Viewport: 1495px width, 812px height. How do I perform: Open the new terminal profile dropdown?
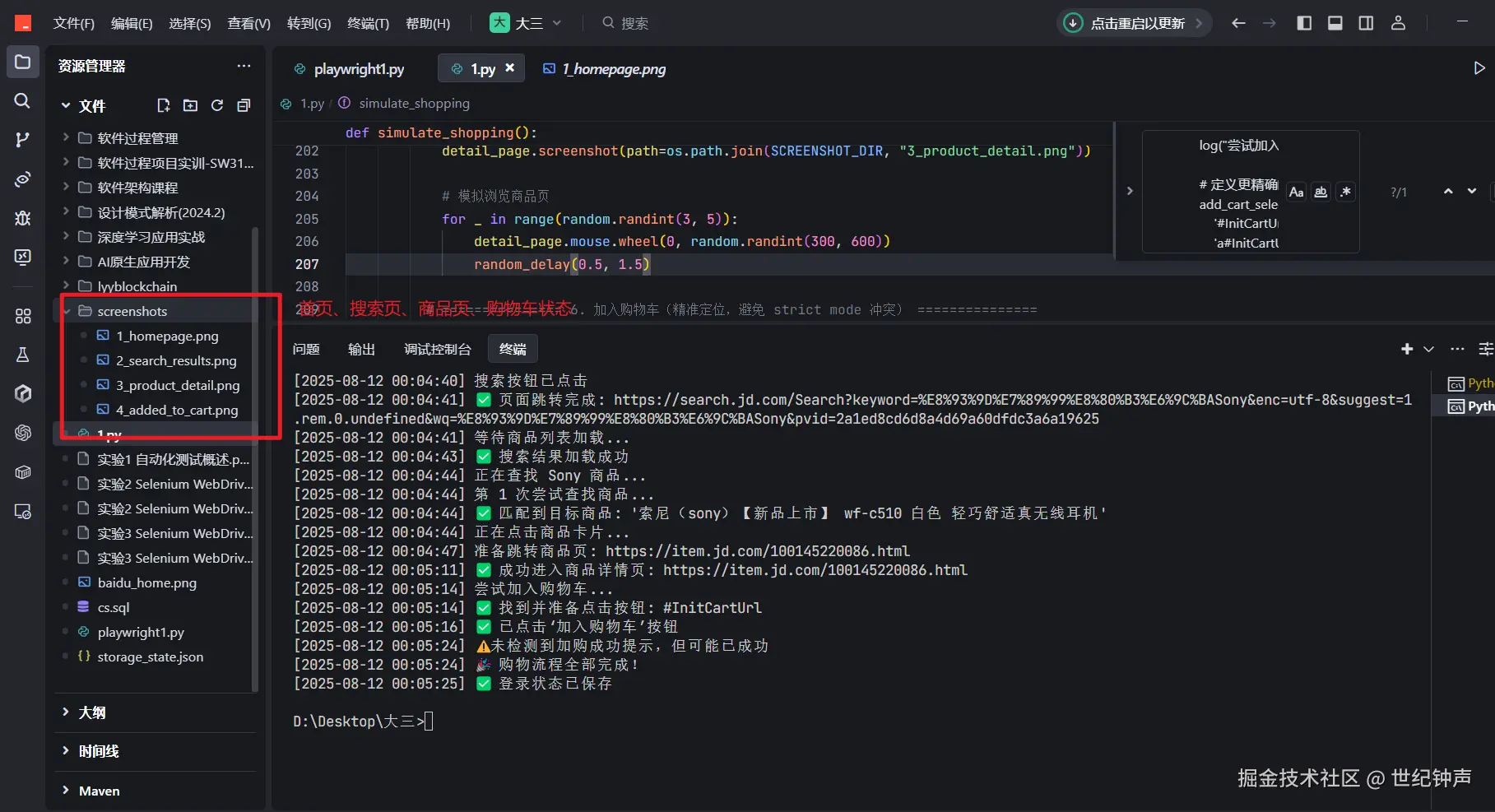click(1428, 349)
